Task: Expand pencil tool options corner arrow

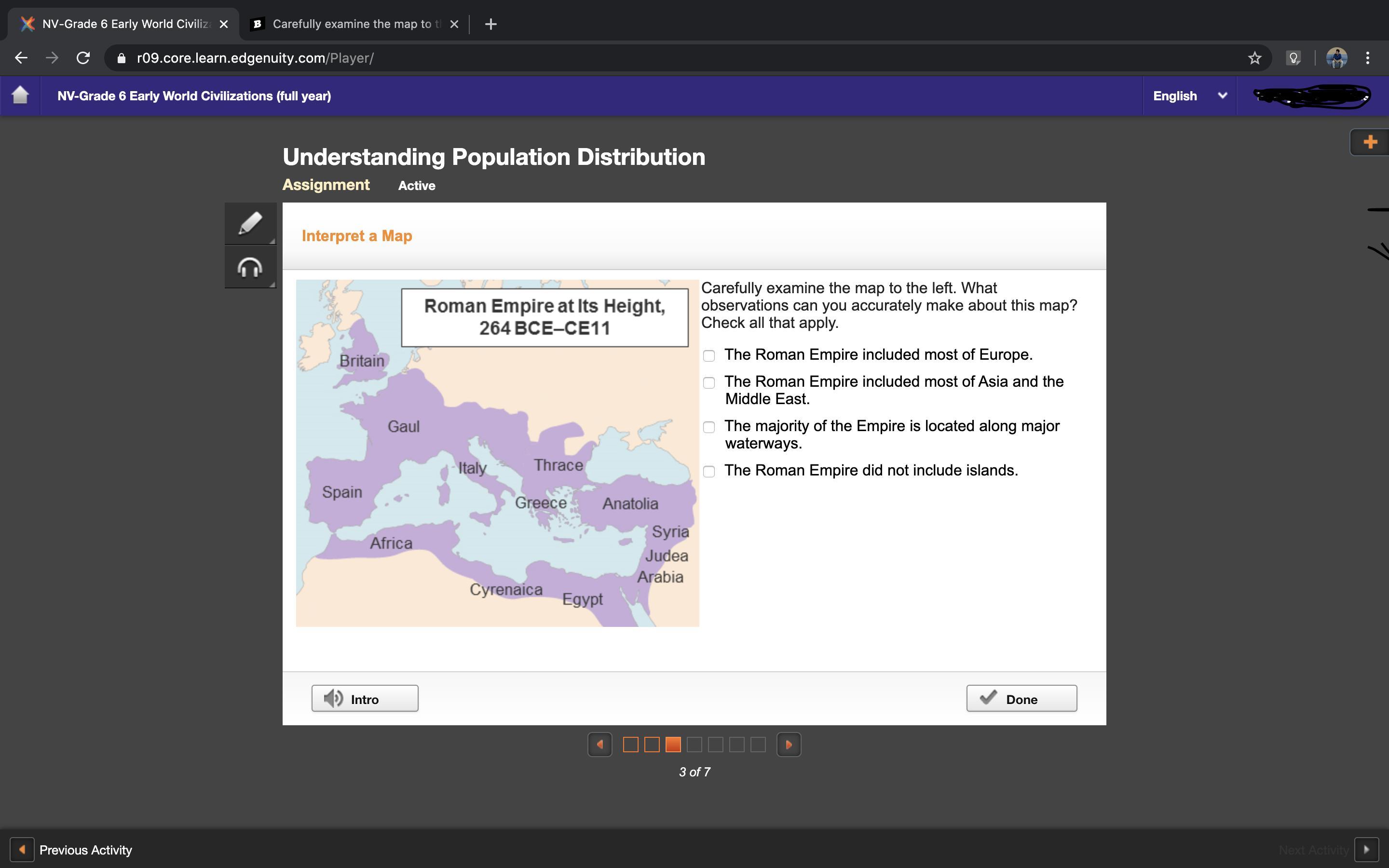Action: (x=272, y=241)
